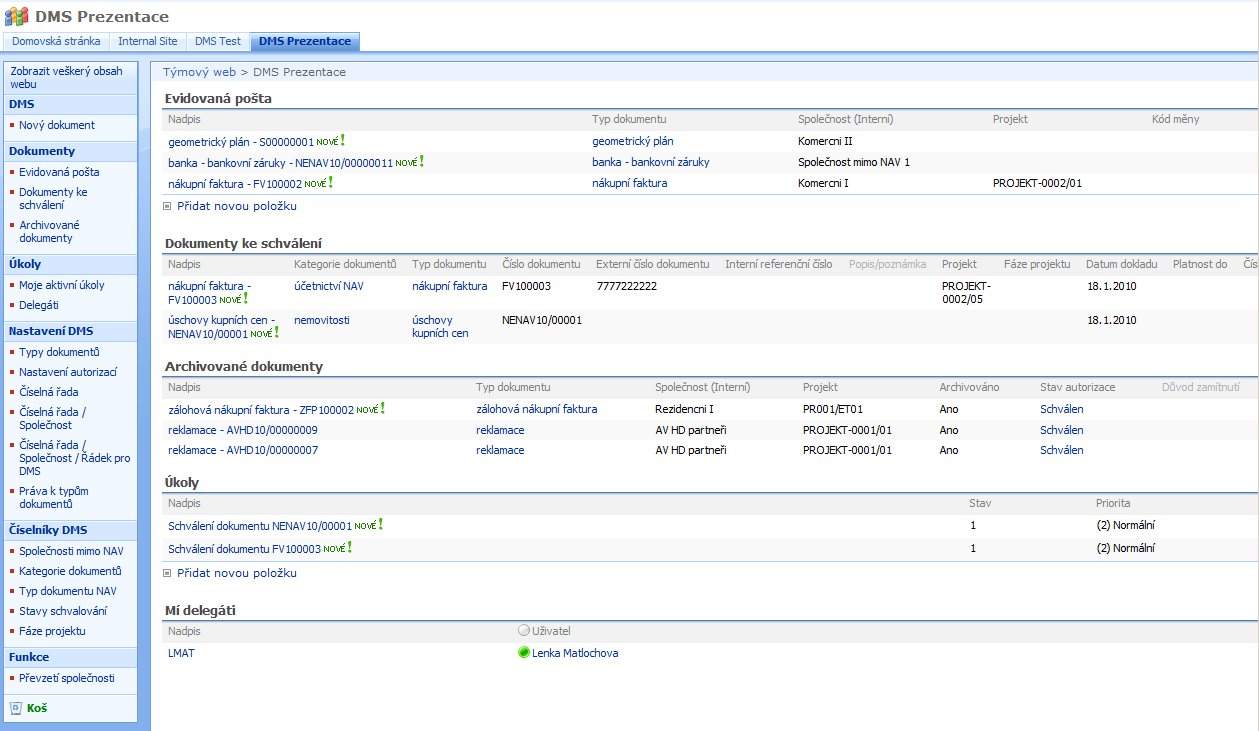Open Společnosti mimo NAV list
1259x731 pixels.
(71, 551)
